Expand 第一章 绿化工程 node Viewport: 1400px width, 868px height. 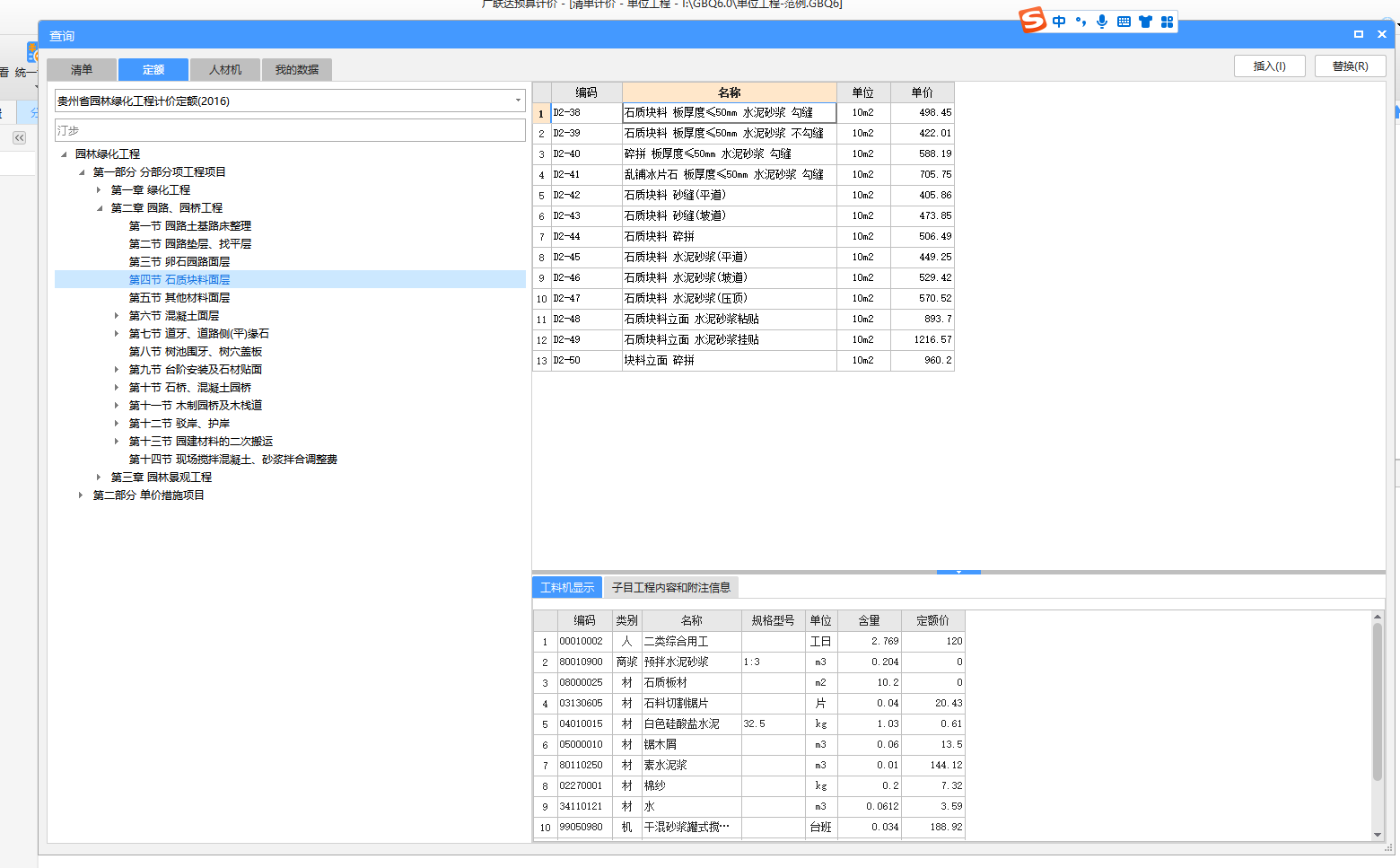(99, 189)
